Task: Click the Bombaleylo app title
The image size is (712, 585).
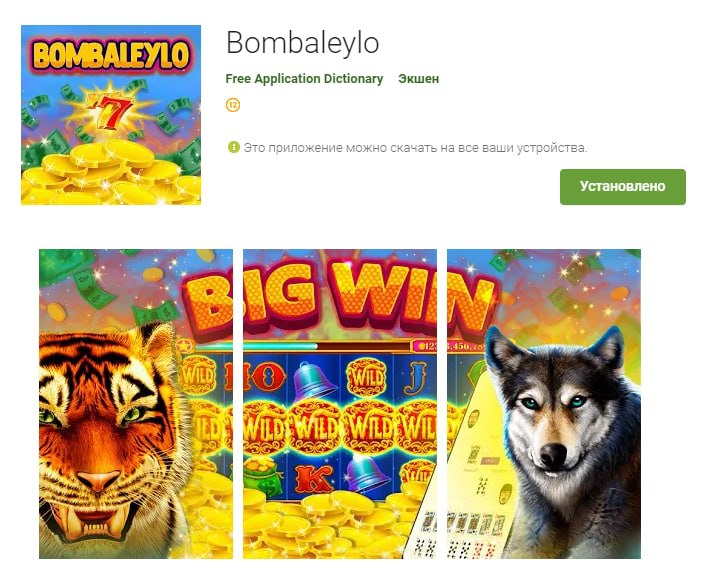Action: coord(302,43)
